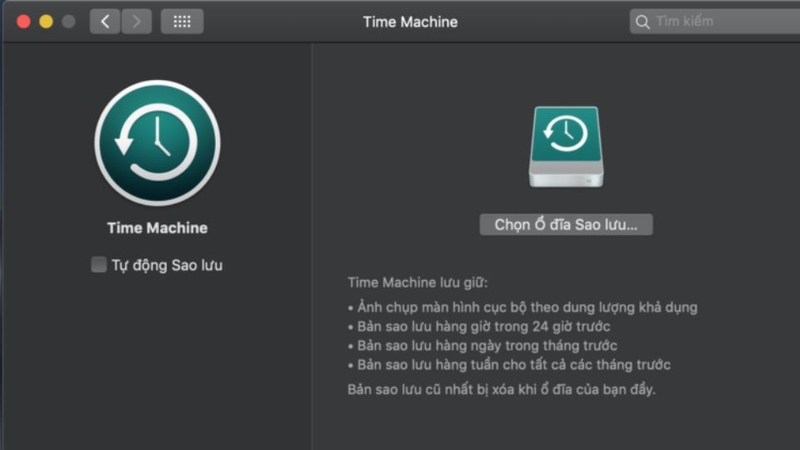Click the back navigation arrow
This screenshot has height=450, width=800.
click(105, 21)
